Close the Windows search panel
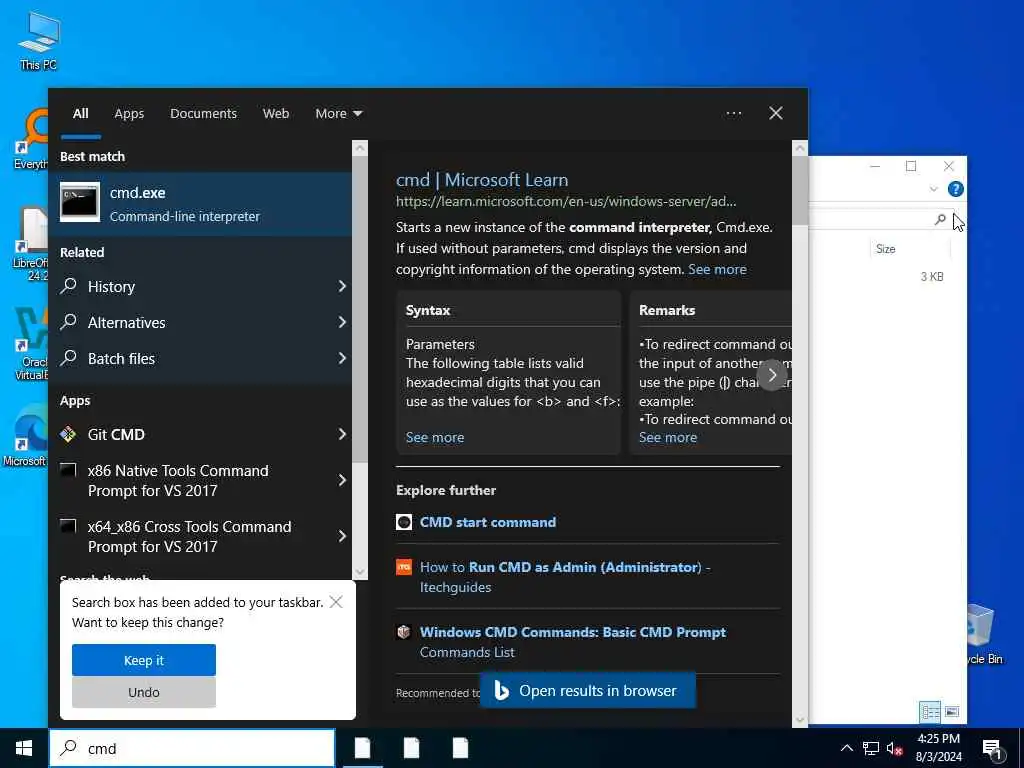This screenshot has width=1024, height=768. point(776,113)
